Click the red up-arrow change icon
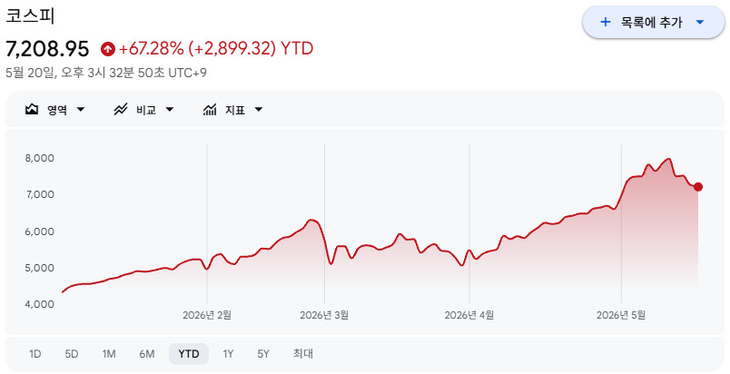The image size is (730, 374). point(108,48)
